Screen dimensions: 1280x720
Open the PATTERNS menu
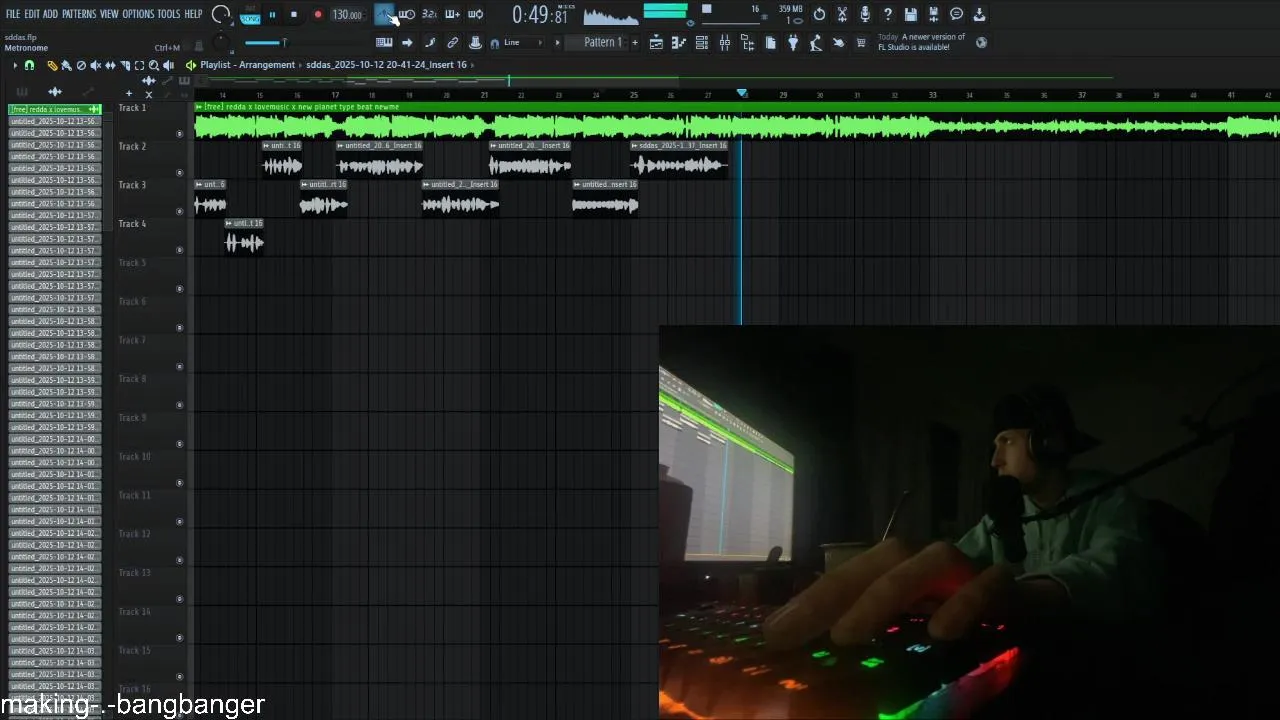pyautogui.click(x=79, y=14)
